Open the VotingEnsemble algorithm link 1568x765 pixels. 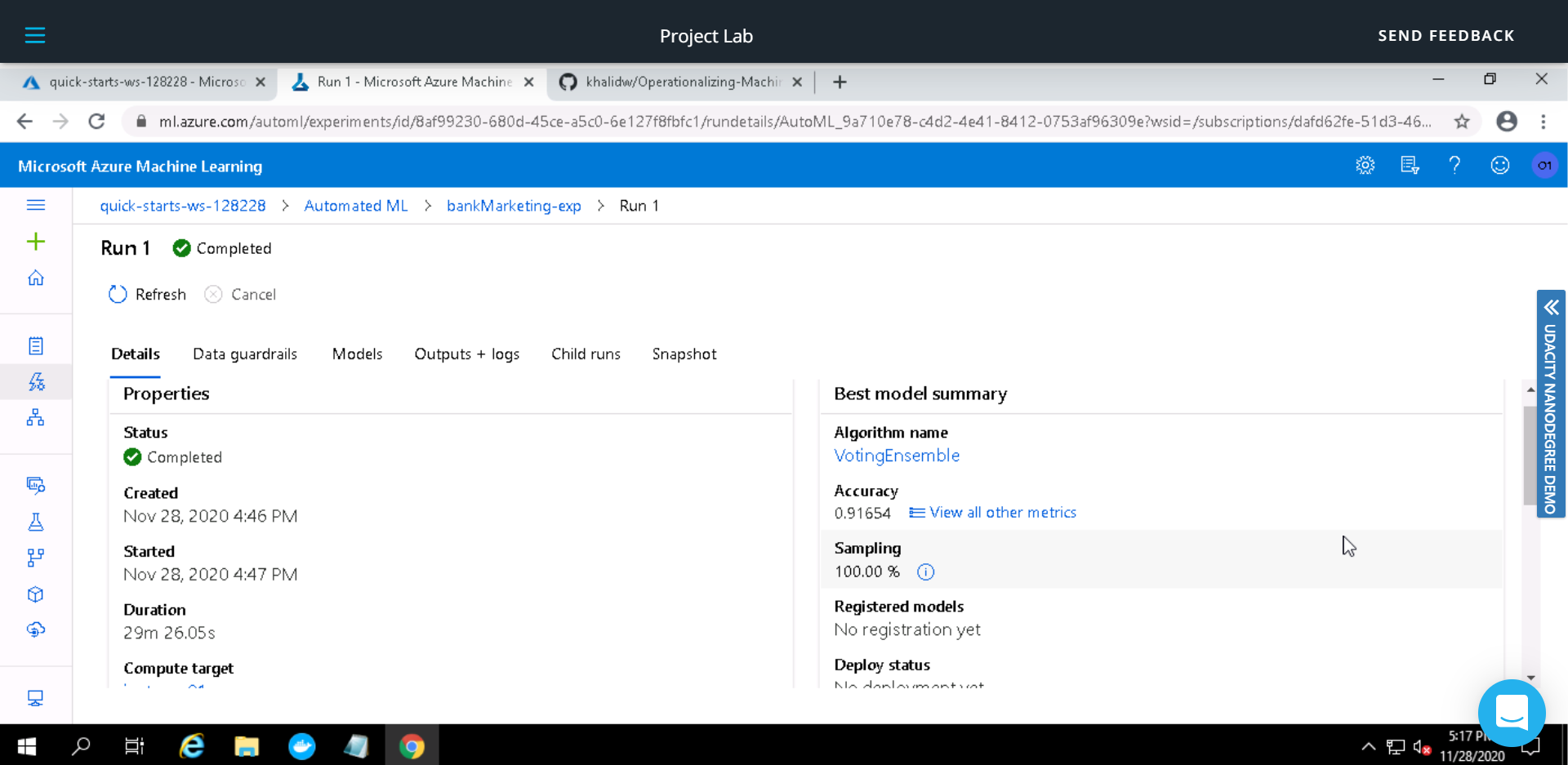click(x=897, y=456)
